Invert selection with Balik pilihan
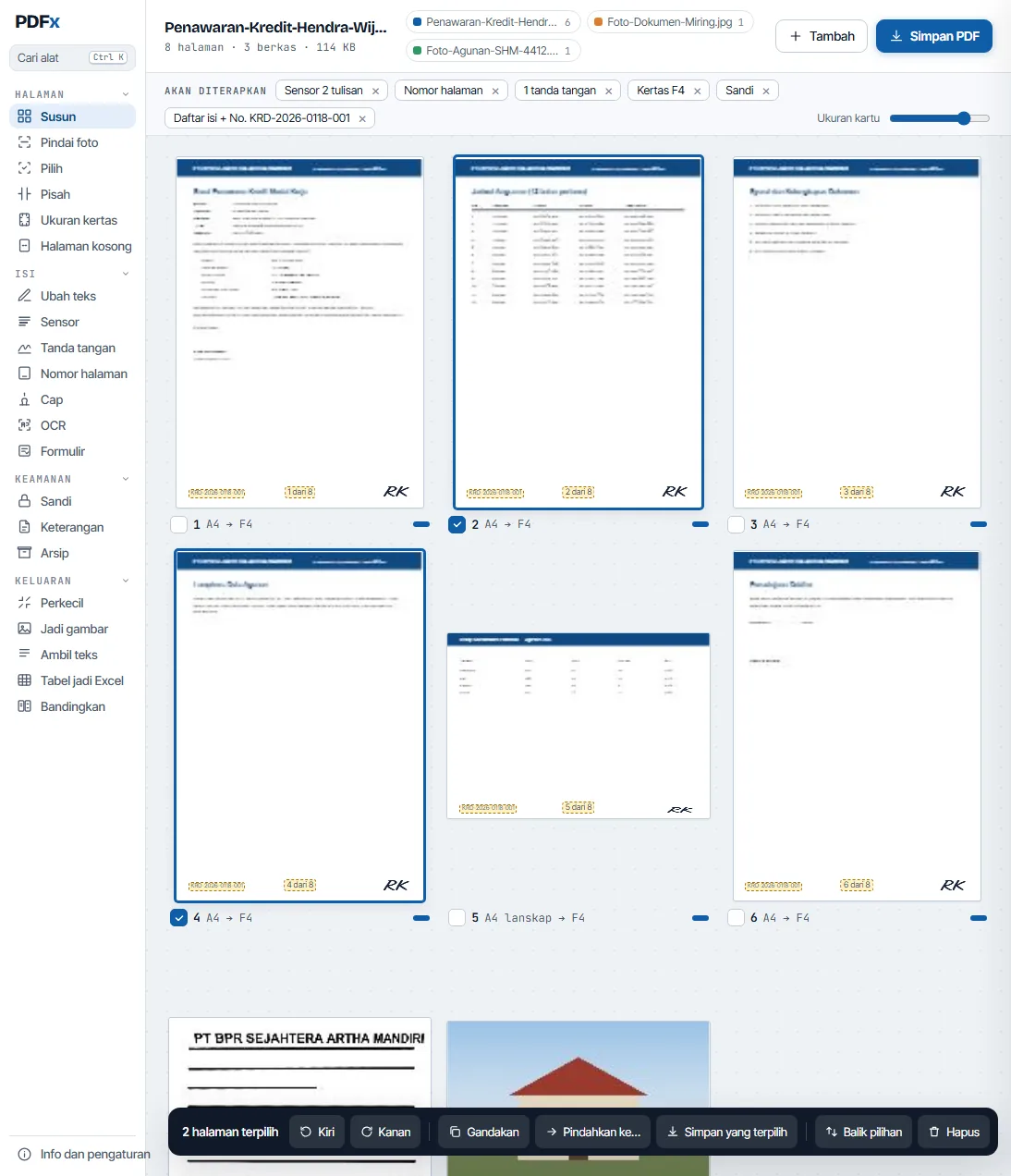This screenshot has height=1176, width=1011. pyautogui.click(x=864, y=1132)
